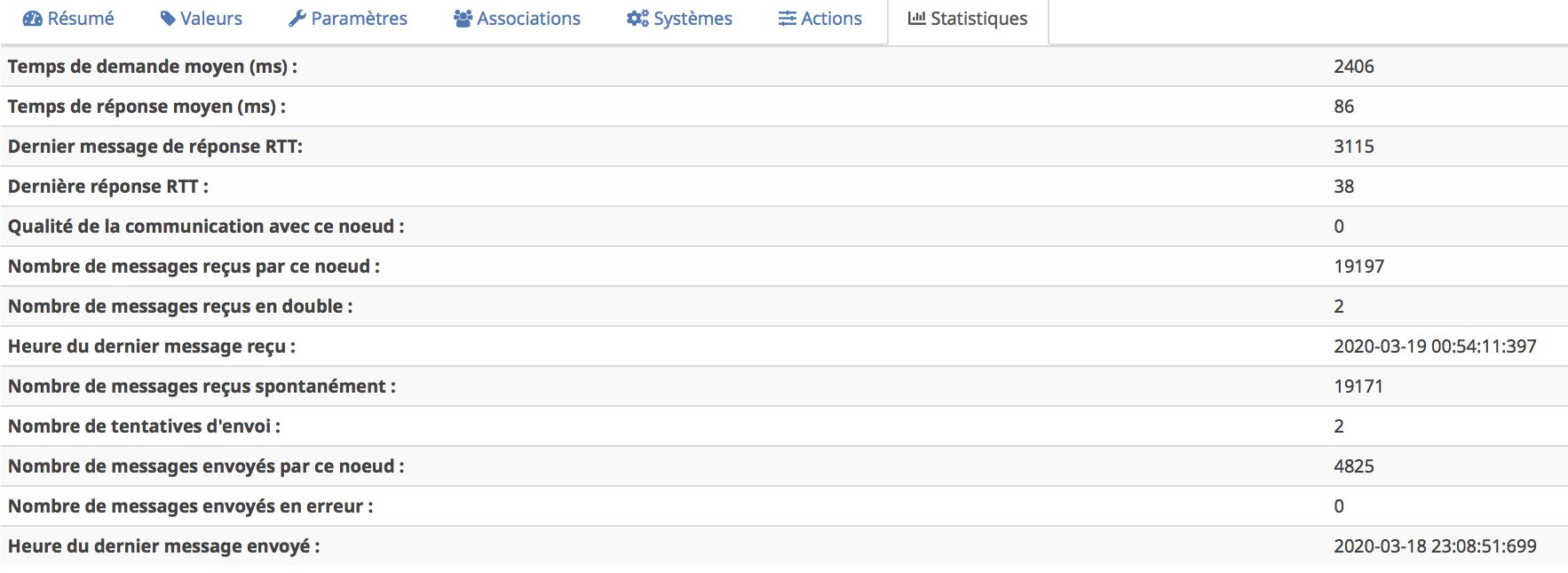This screenshot has width=1568, height=573.
Task: Click the Valeurs tag icon
Action: click(x=168, y=19)
